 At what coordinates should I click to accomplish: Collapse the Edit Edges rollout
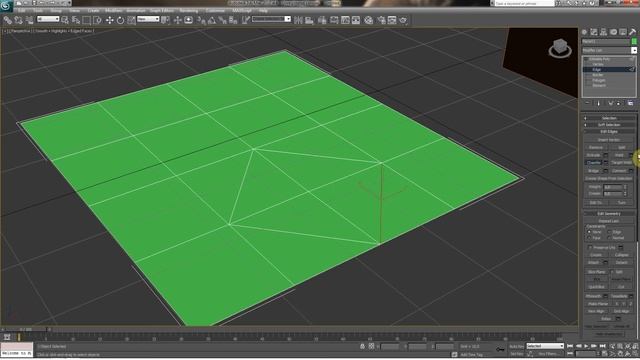click(x=609, y=132)
